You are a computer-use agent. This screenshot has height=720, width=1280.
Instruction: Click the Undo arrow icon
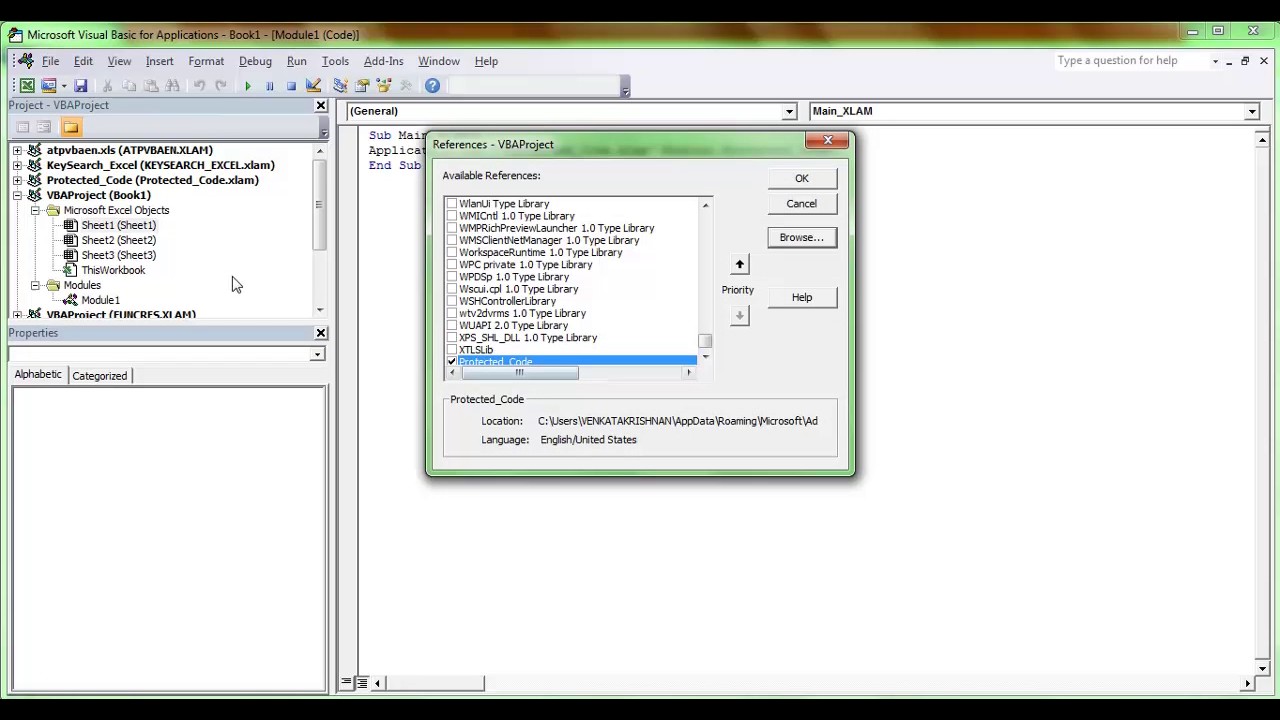click(199, 86)
